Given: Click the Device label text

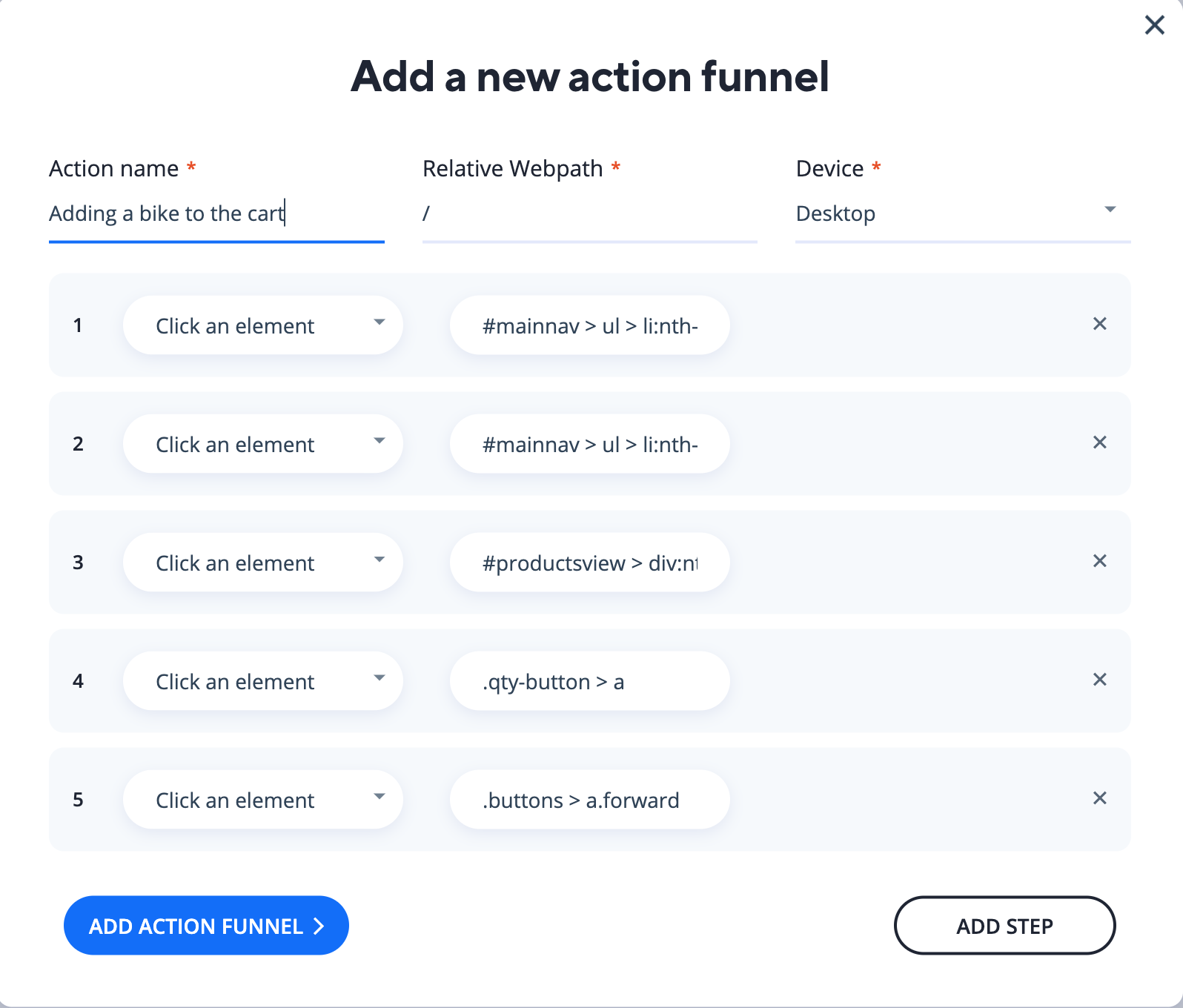Looking at the screenshot, I should tap(829, 169).
